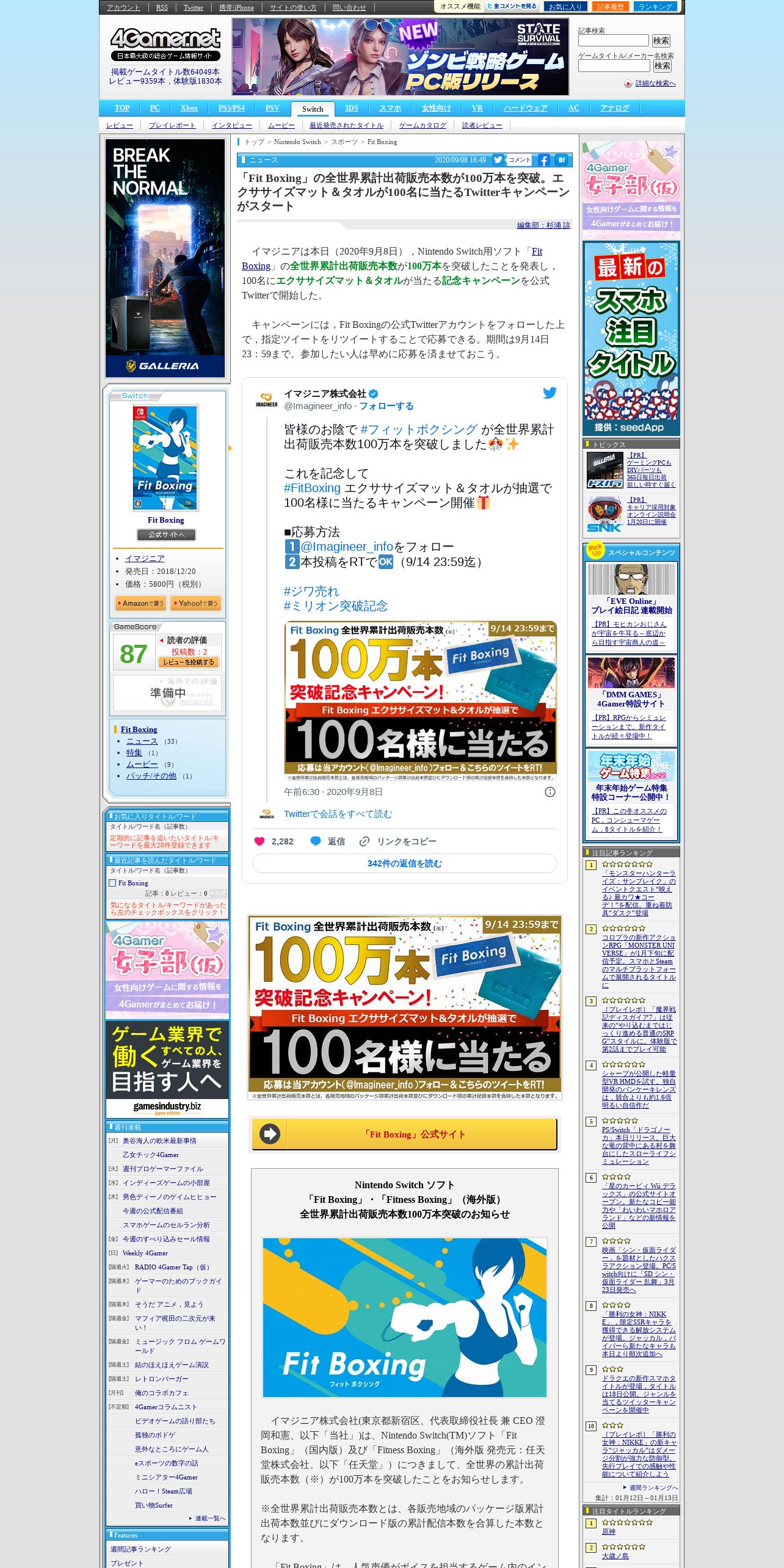Click the small Imagineer icon beside Twitterで会話をすべて読む
Image resolution: width=784 pixels, height=1568 pixels.
point(267,815)
